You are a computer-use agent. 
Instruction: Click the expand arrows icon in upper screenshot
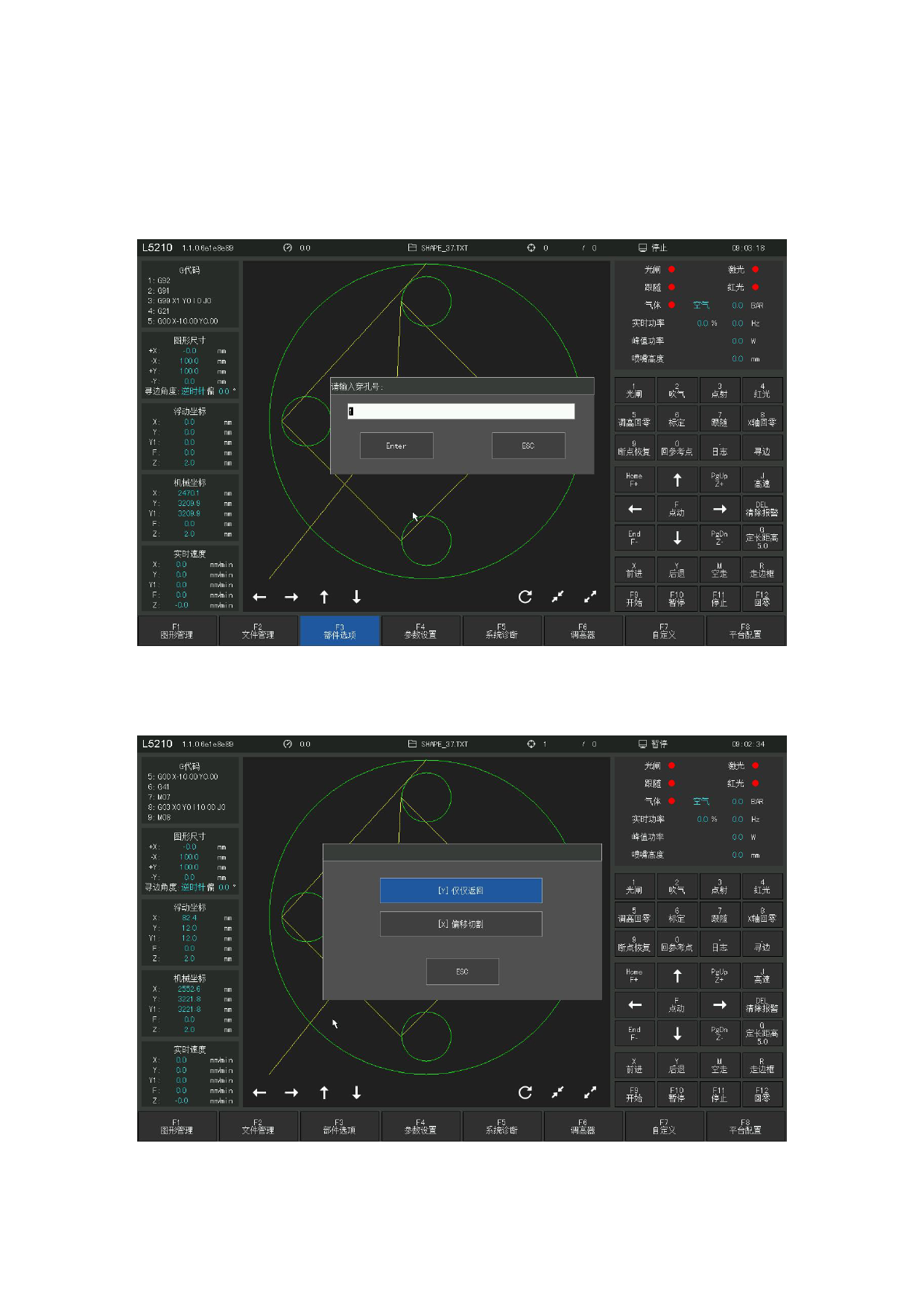(x=590, y=597)
